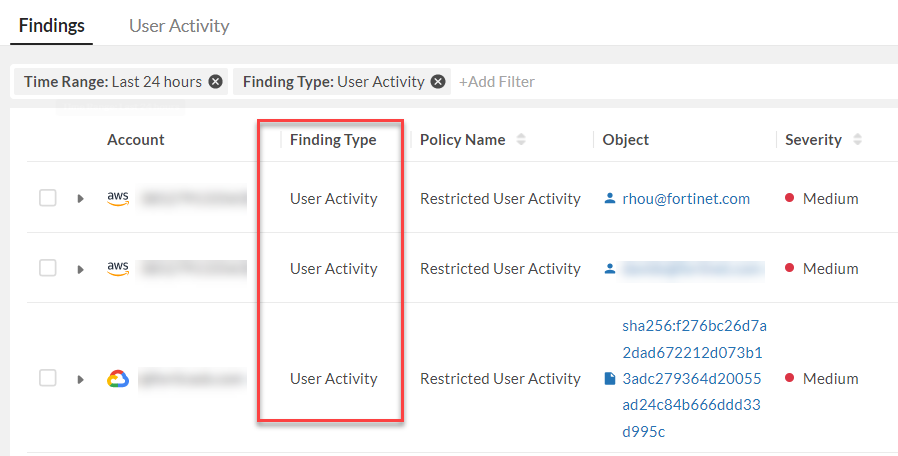This screenshot has height=456, width=898.
Task: Open the rhou@fortinet.com object link
Action: coord(685,199)
